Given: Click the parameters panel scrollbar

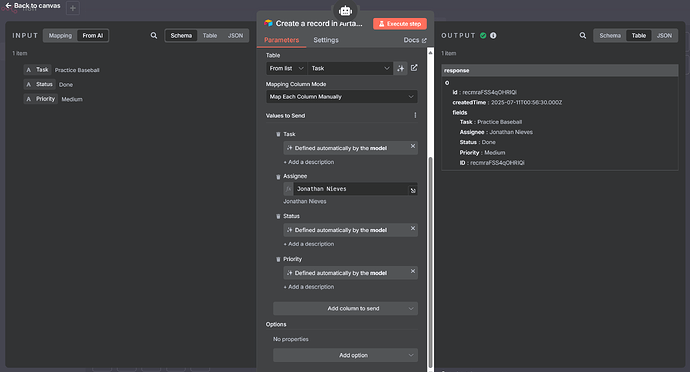Looking at the screenshot, I should coord(430,262).
